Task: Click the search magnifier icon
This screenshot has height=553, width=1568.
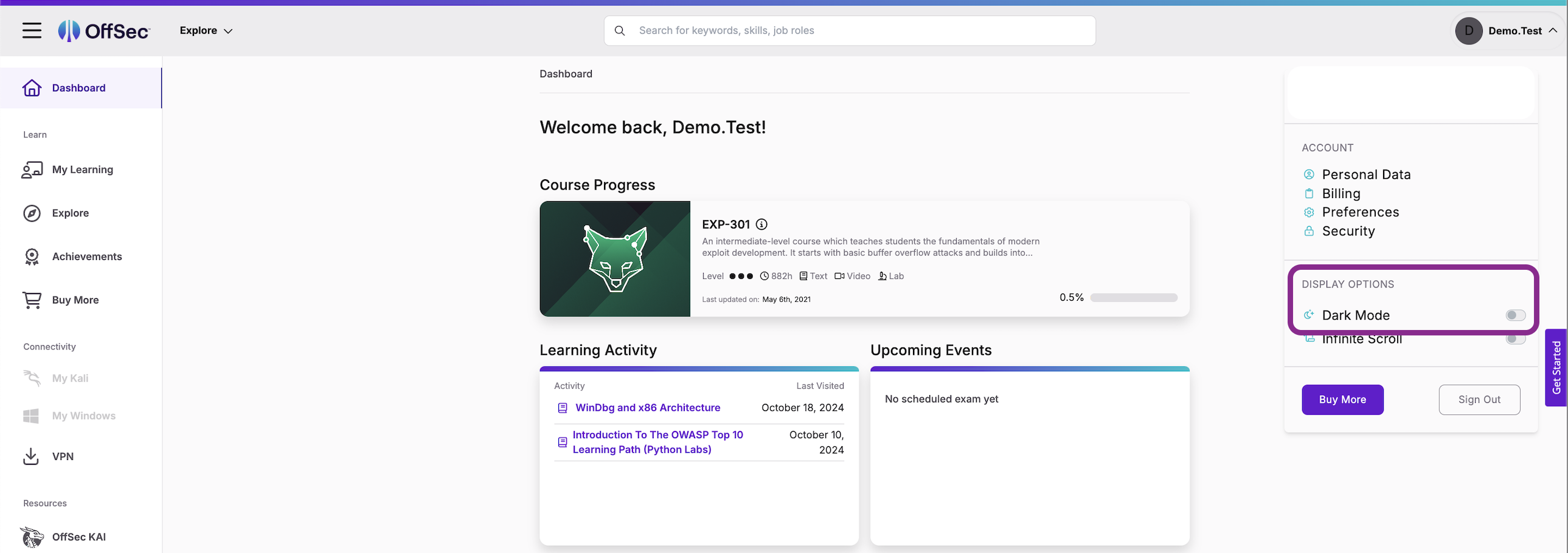Action: pyautogui.click(x=620, y=30)
